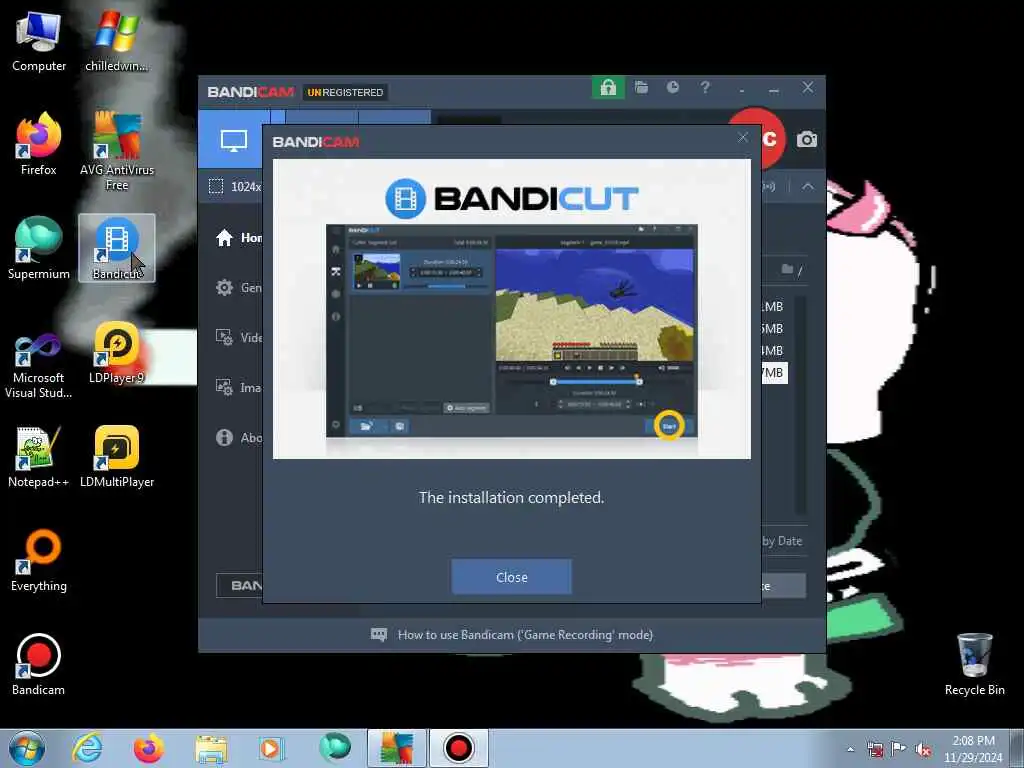Click the muted volume tray icon

tap(923, 749)
